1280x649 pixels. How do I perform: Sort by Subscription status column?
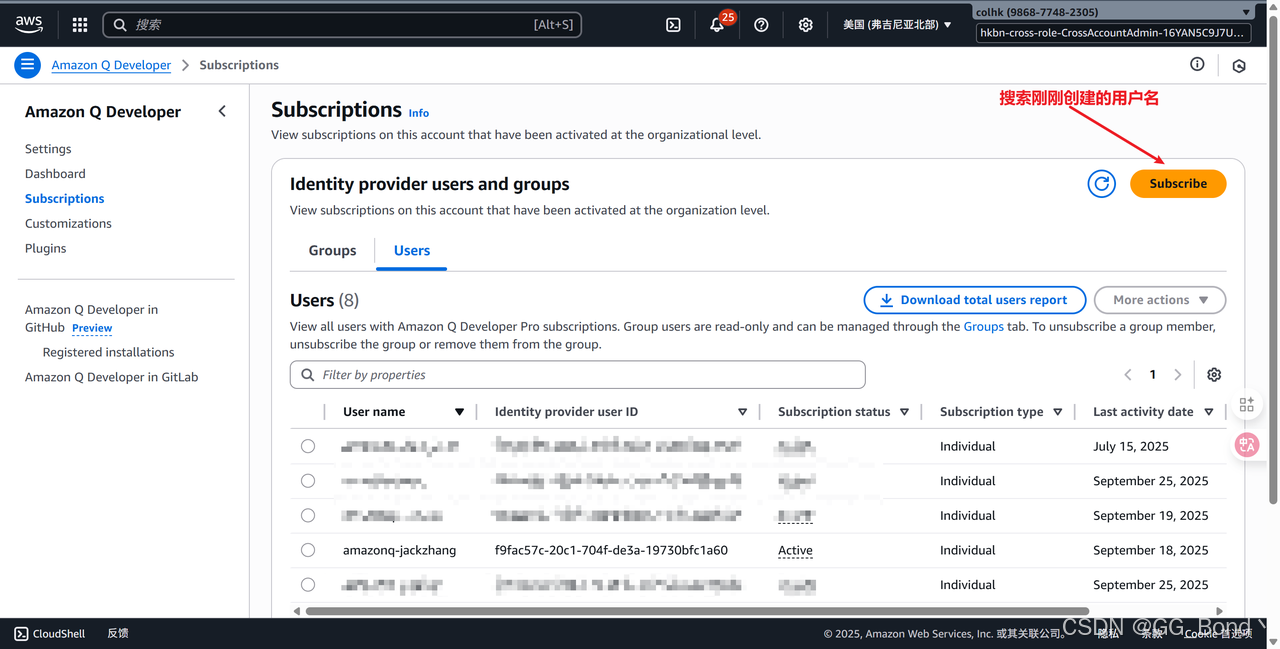[904, 412]
